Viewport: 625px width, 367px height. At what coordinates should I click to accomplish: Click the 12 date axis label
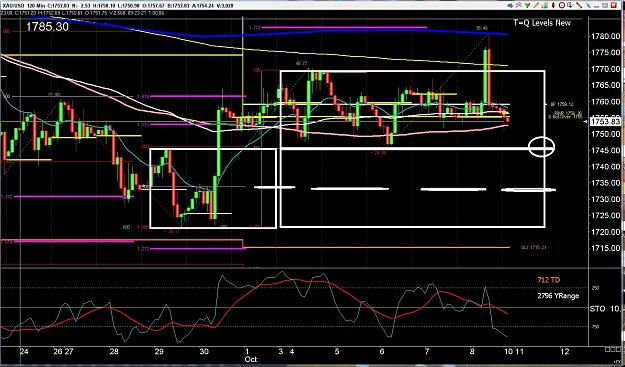(x=564, y=351)
